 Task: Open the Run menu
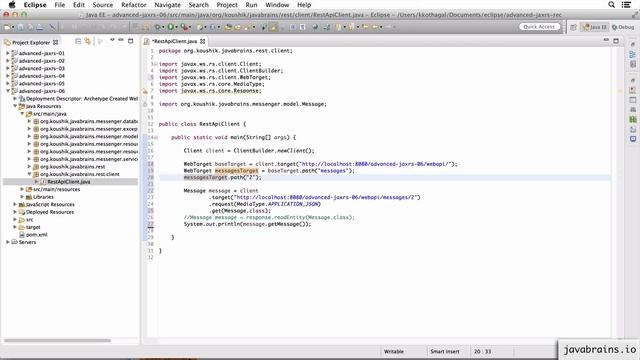coord(251,5)
